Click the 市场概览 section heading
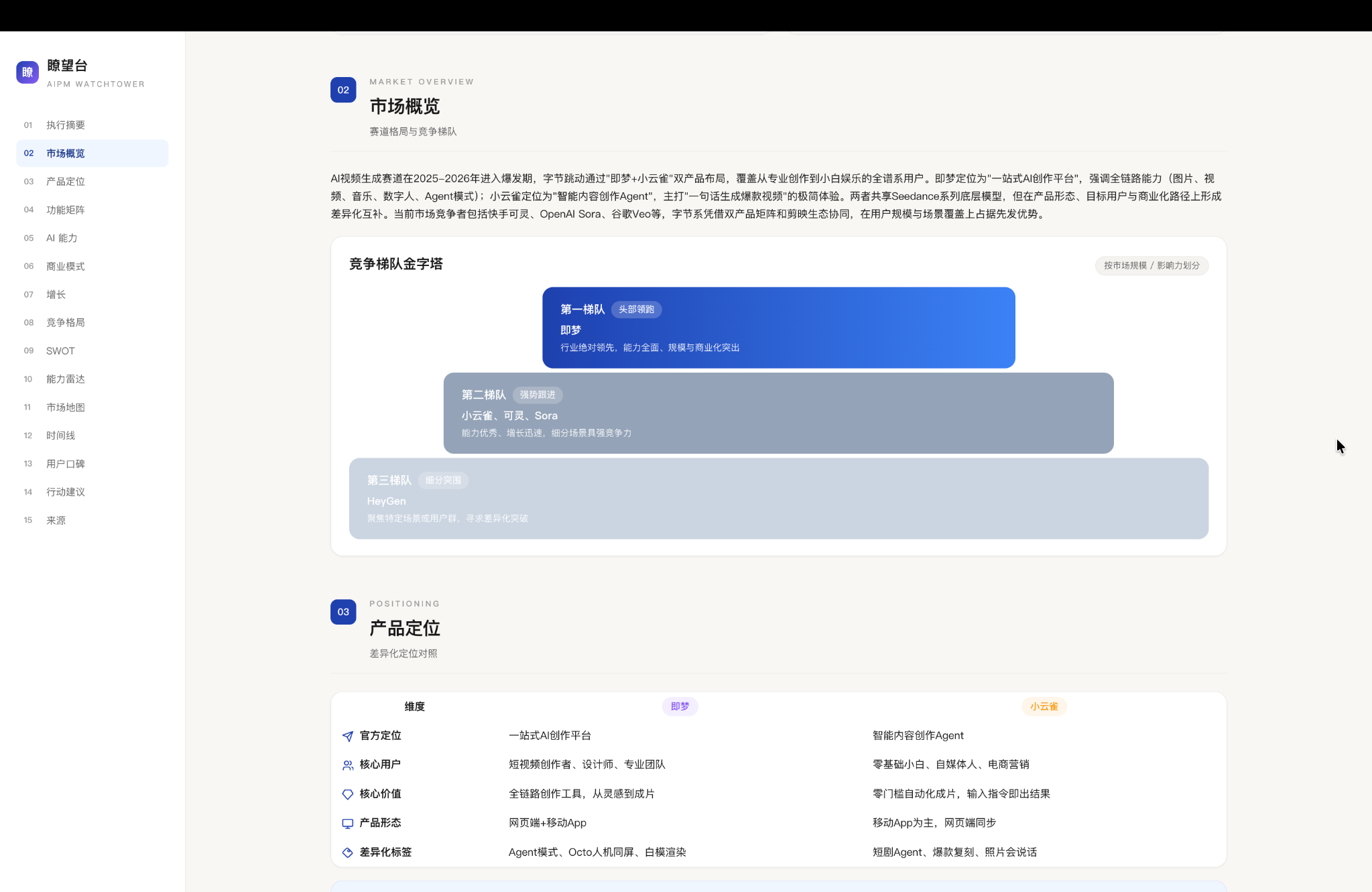Image resolution: width=1372 pixels, height=892 pixels. [x=405, y=106]
